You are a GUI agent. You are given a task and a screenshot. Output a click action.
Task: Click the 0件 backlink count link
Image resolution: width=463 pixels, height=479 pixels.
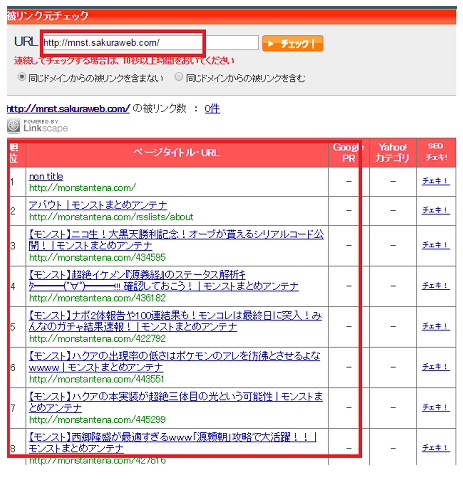point(212,109)
